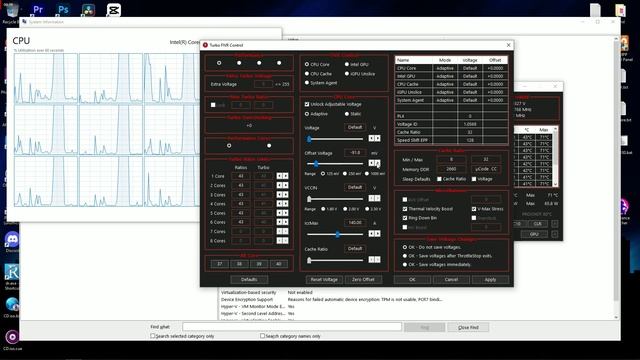Image resolution: width=640 pixels, height=360 pixels.
Task: Toggle Ring Down Bin checkbox
Action: (x=405, y=218)
